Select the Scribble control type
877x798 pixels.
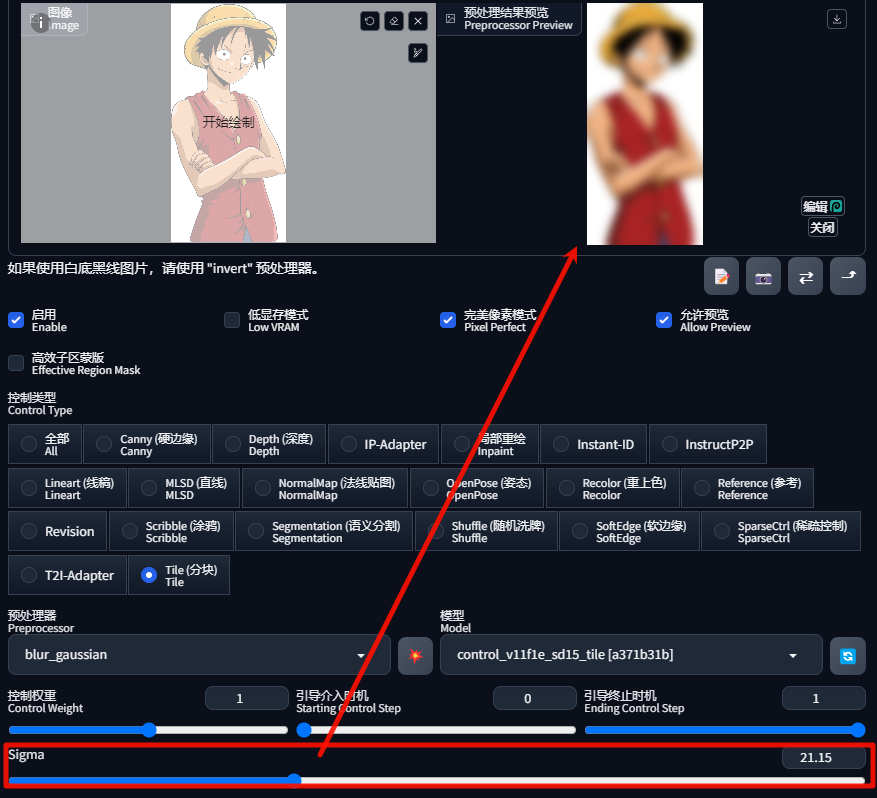(171, 531)
